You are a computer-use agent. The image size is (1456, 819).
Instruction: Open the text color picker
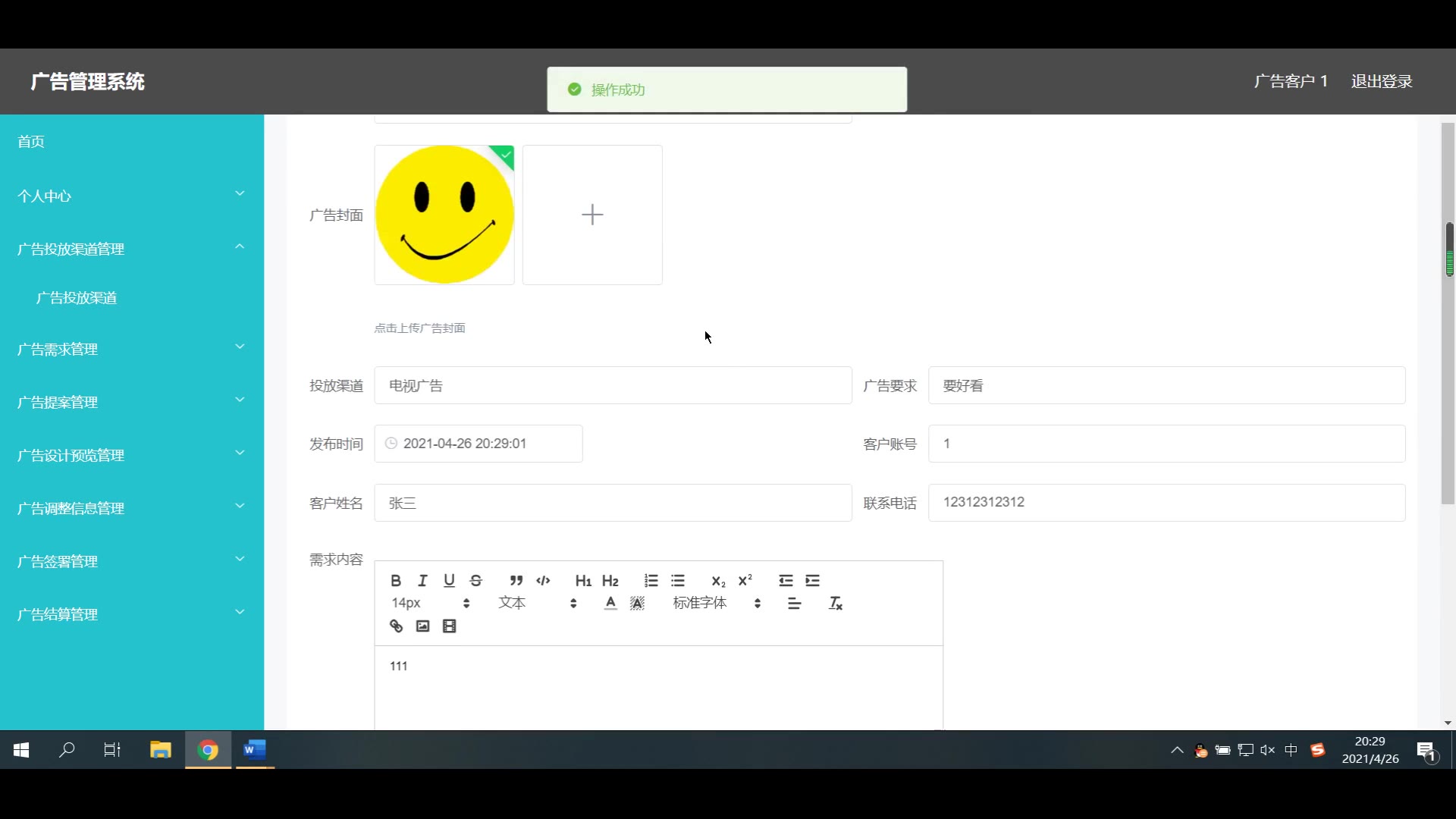[x=610, y=604]
